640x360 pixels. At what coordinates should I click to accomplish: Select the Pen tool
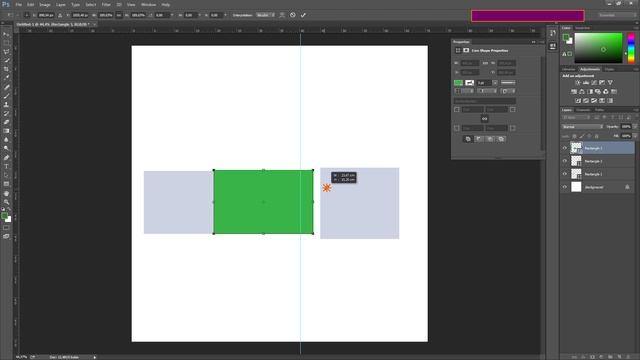[x=6, y=158]
